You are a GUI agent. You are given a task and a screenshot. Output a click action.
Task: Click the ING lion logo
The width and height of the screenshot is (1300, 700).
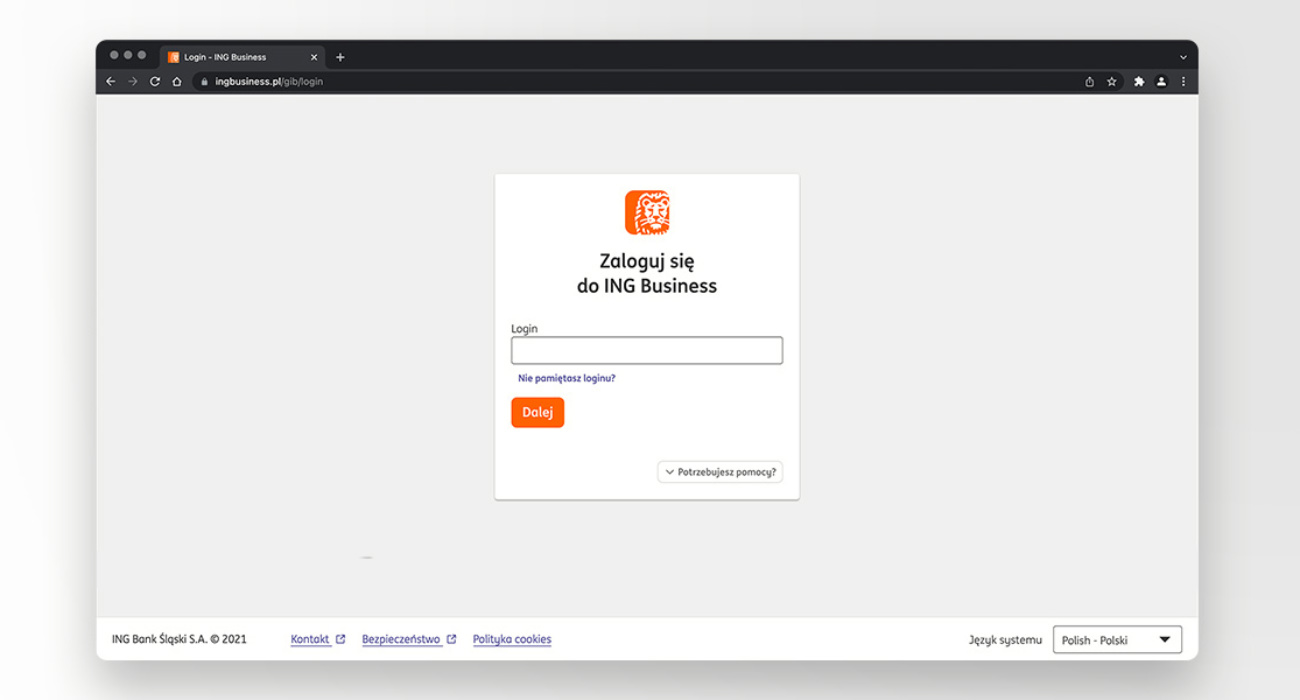point(647,213)
